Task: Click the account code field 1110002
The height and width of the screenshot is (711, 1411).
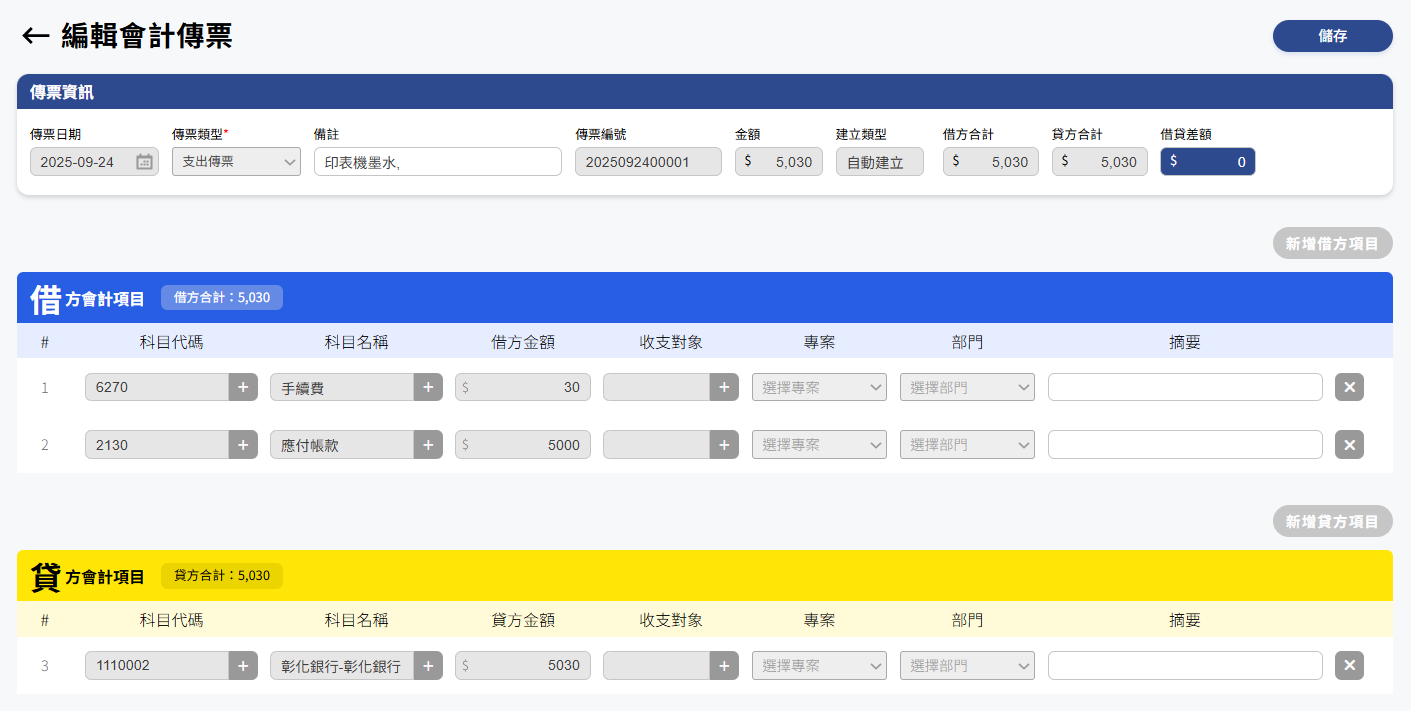Action: (x=157, y=665)
